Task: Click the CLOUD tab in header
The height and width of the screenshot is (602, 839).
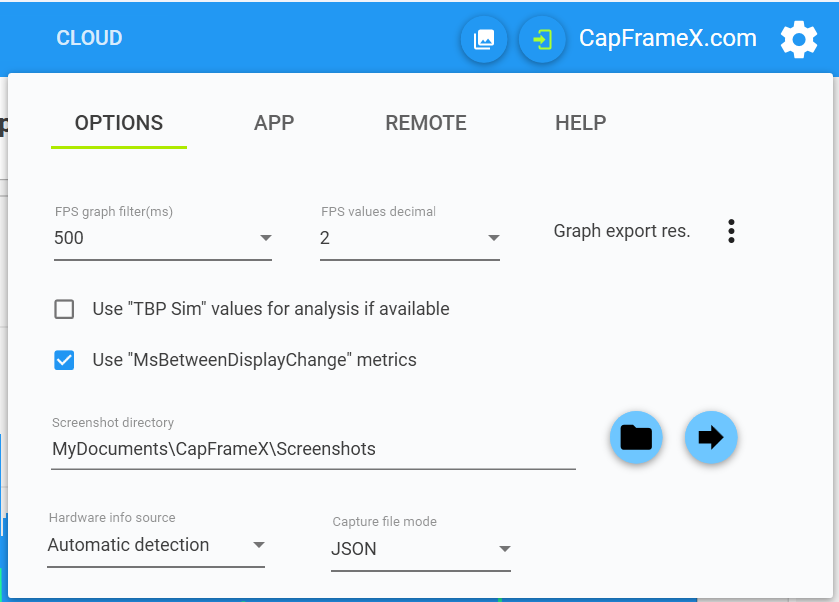Action: [x=89, y=38]
